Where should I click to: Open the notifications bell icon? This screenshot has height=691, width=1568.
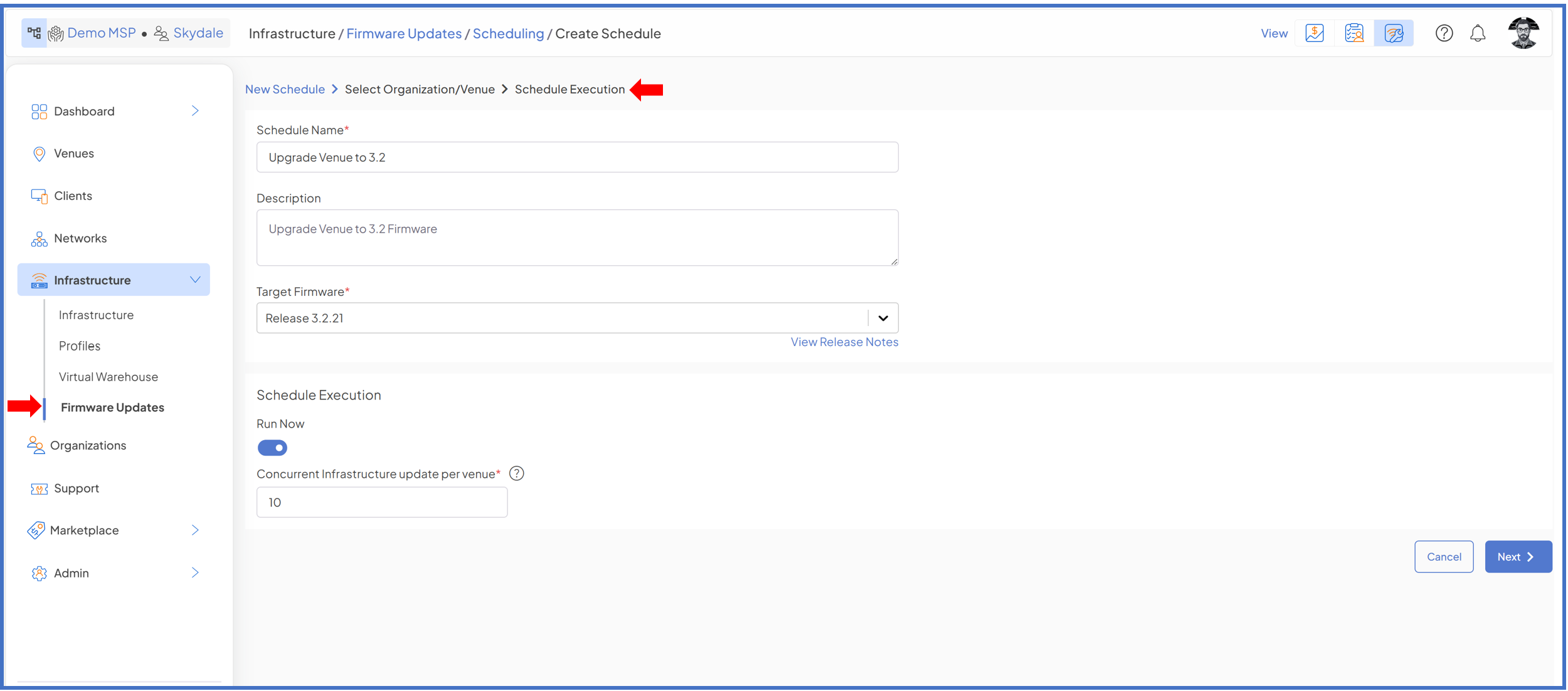[1478, 33]
